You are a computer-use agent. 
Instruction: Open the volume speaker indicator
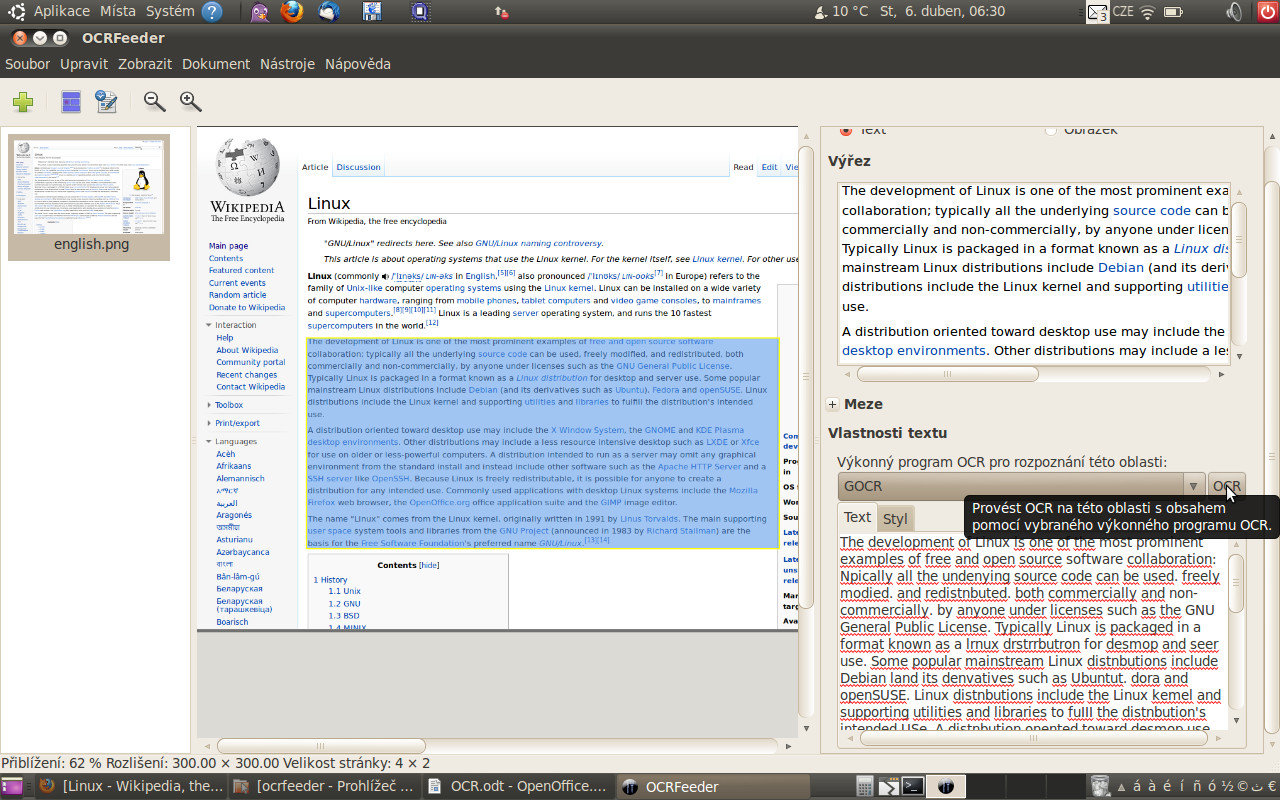pos(1235,12)
